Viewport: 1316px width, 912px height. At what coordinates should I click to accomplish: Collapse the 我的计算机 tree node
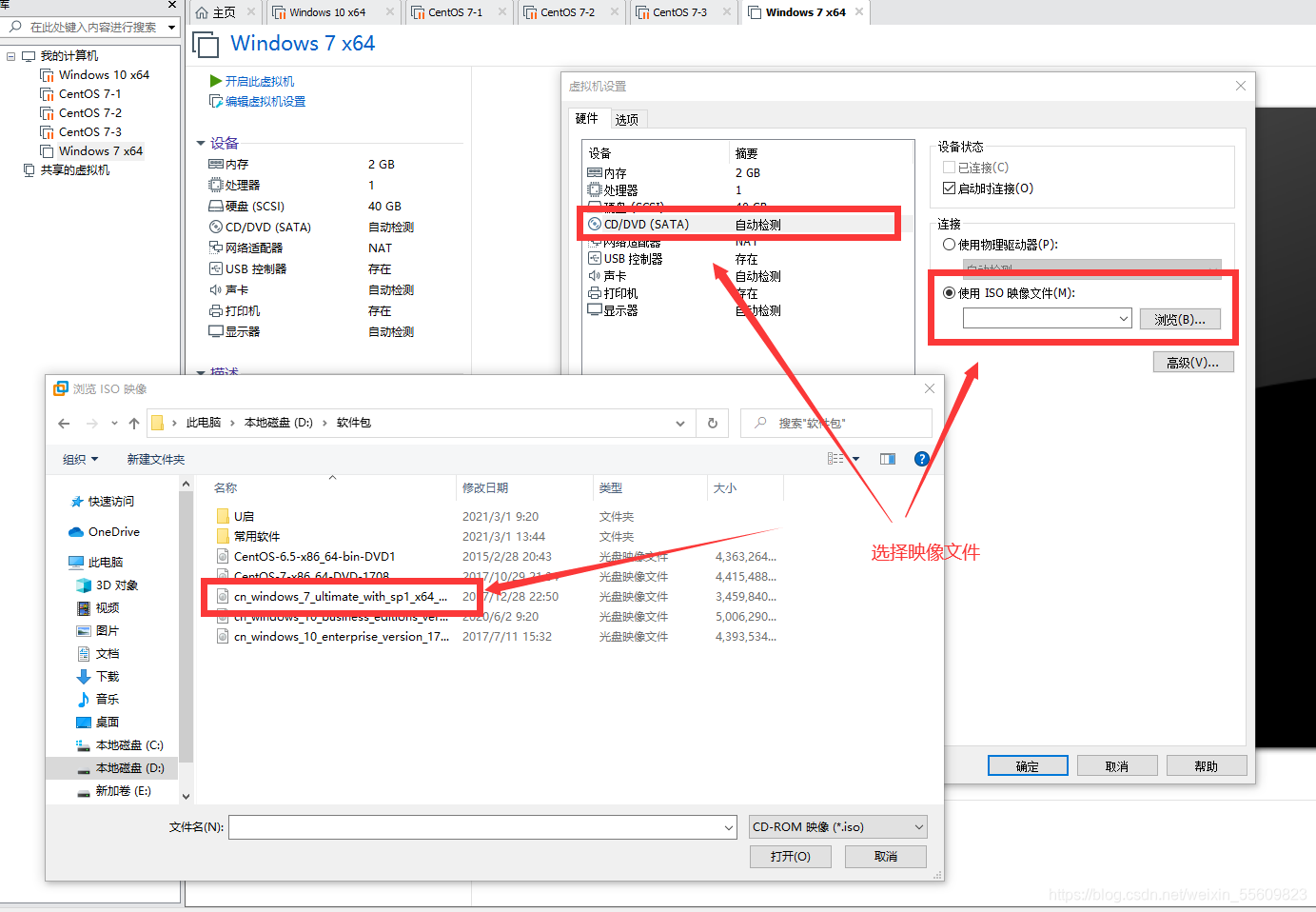[x=11, y=56]
